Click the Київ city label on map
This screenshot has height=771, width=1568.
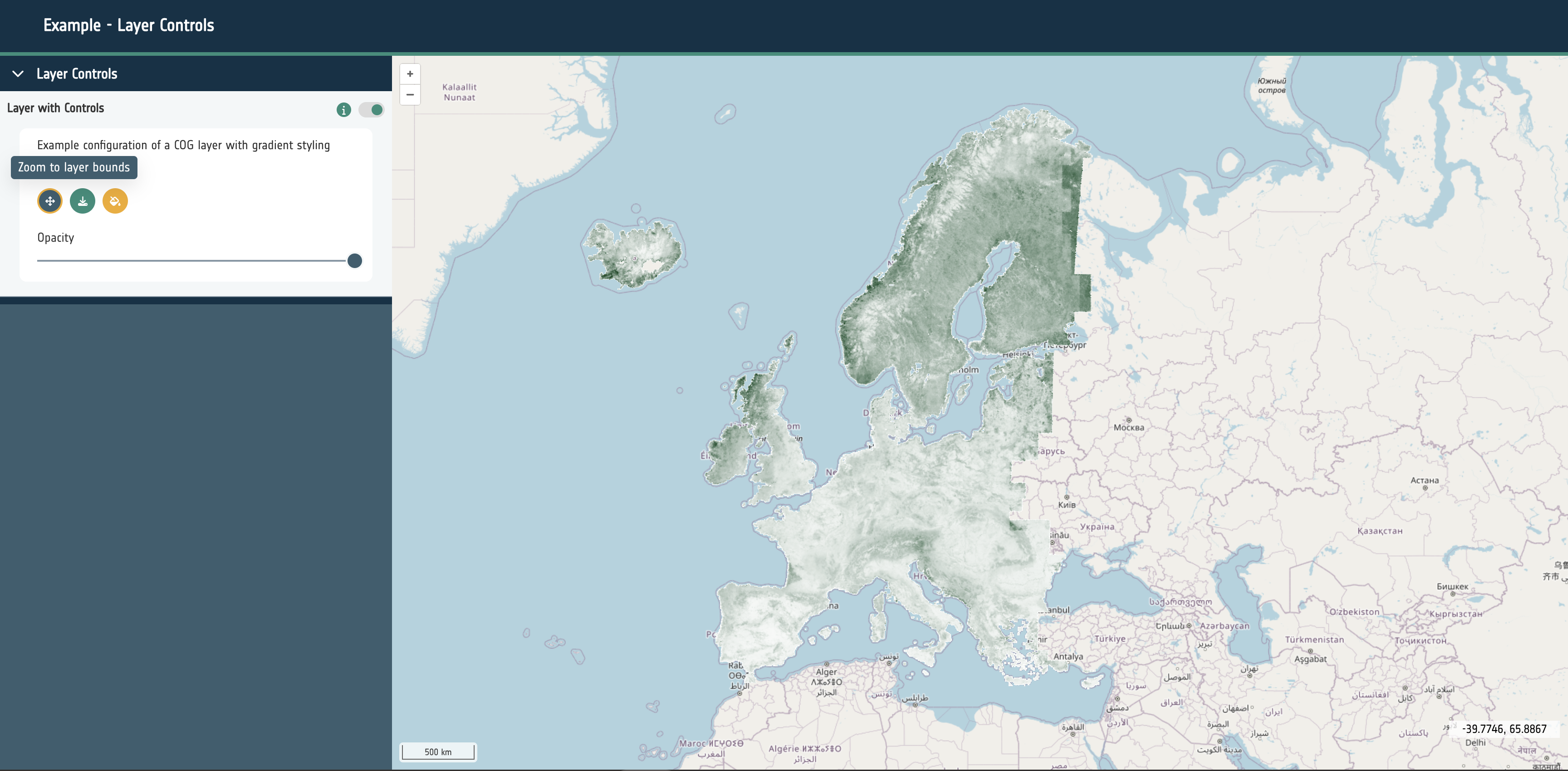[1067, 504]
